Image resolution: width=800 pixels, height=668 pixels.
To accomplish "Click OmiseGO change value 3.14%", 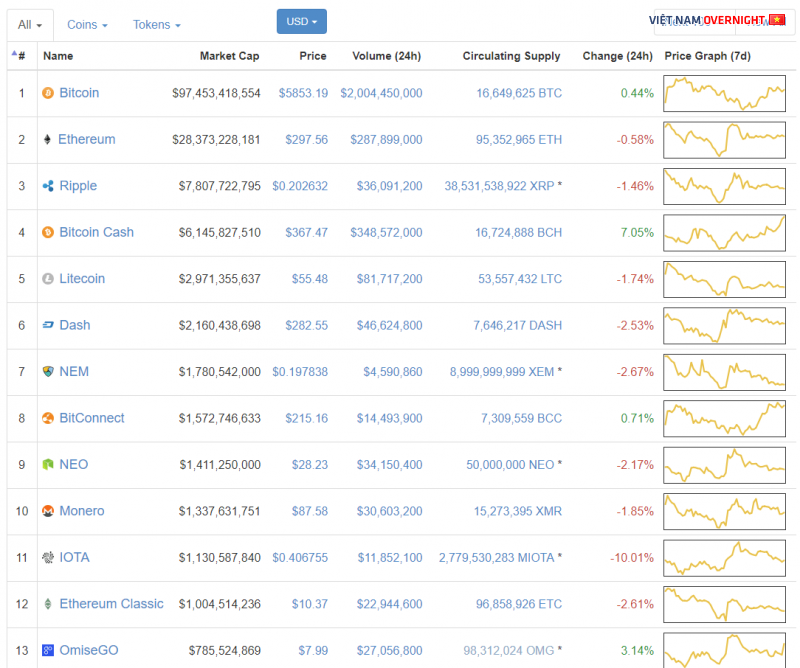I will coord(637,651).
